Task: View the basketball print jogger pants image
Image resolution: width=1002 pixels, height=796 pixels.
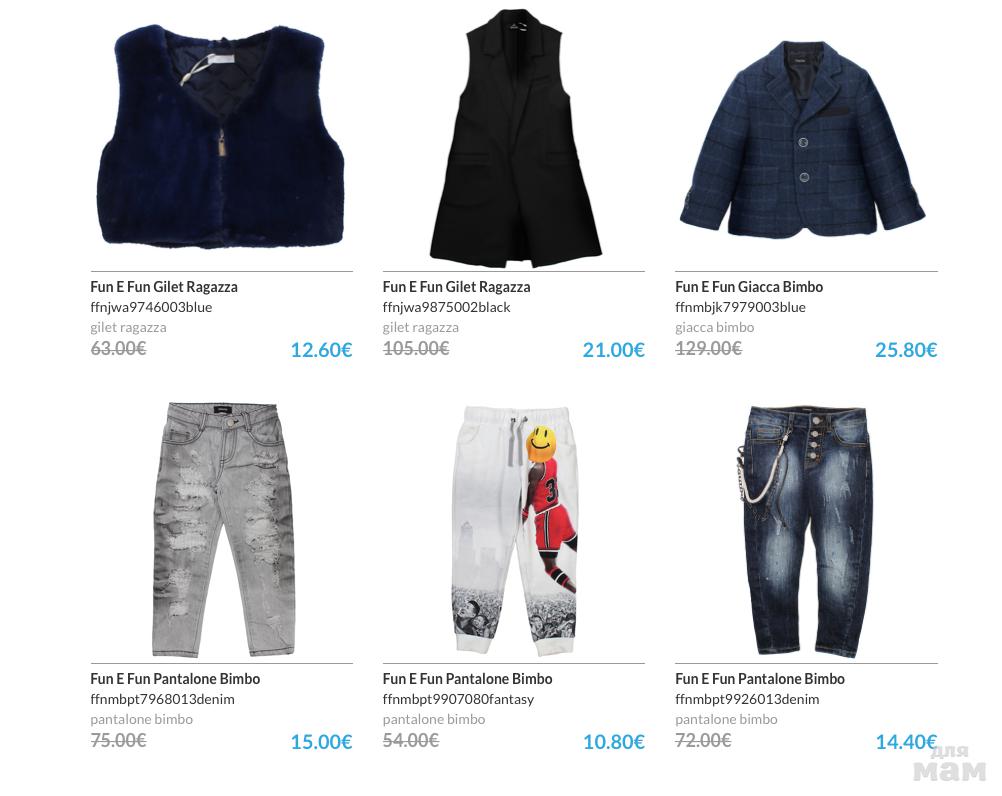Action: point(514,531)
